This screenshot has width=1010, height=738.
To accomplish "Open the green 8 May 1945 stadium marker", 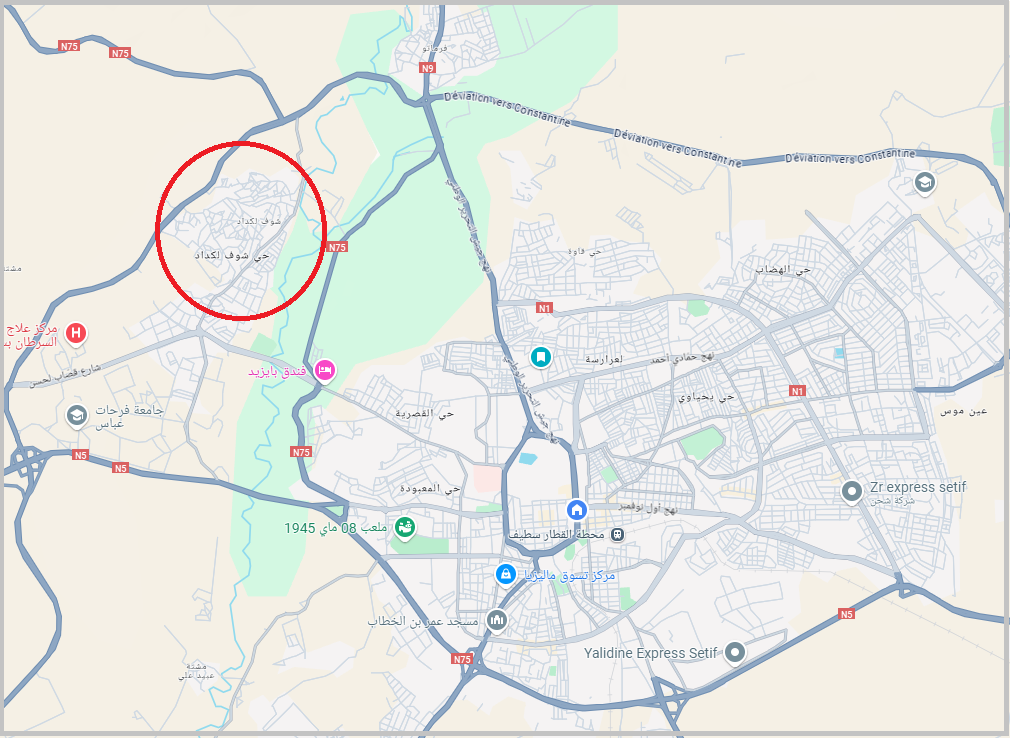I will click(405, 527).
